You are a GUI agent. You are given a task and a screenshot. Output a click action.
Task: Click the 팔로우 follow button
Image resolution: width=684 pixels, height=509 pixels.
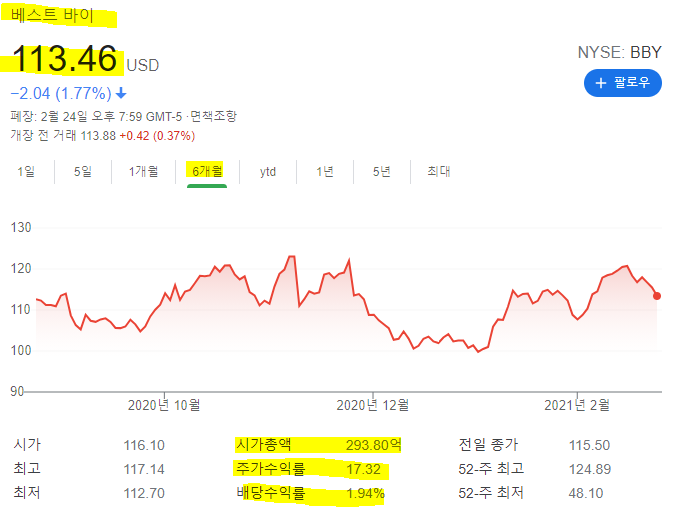(x=622, y=83)
